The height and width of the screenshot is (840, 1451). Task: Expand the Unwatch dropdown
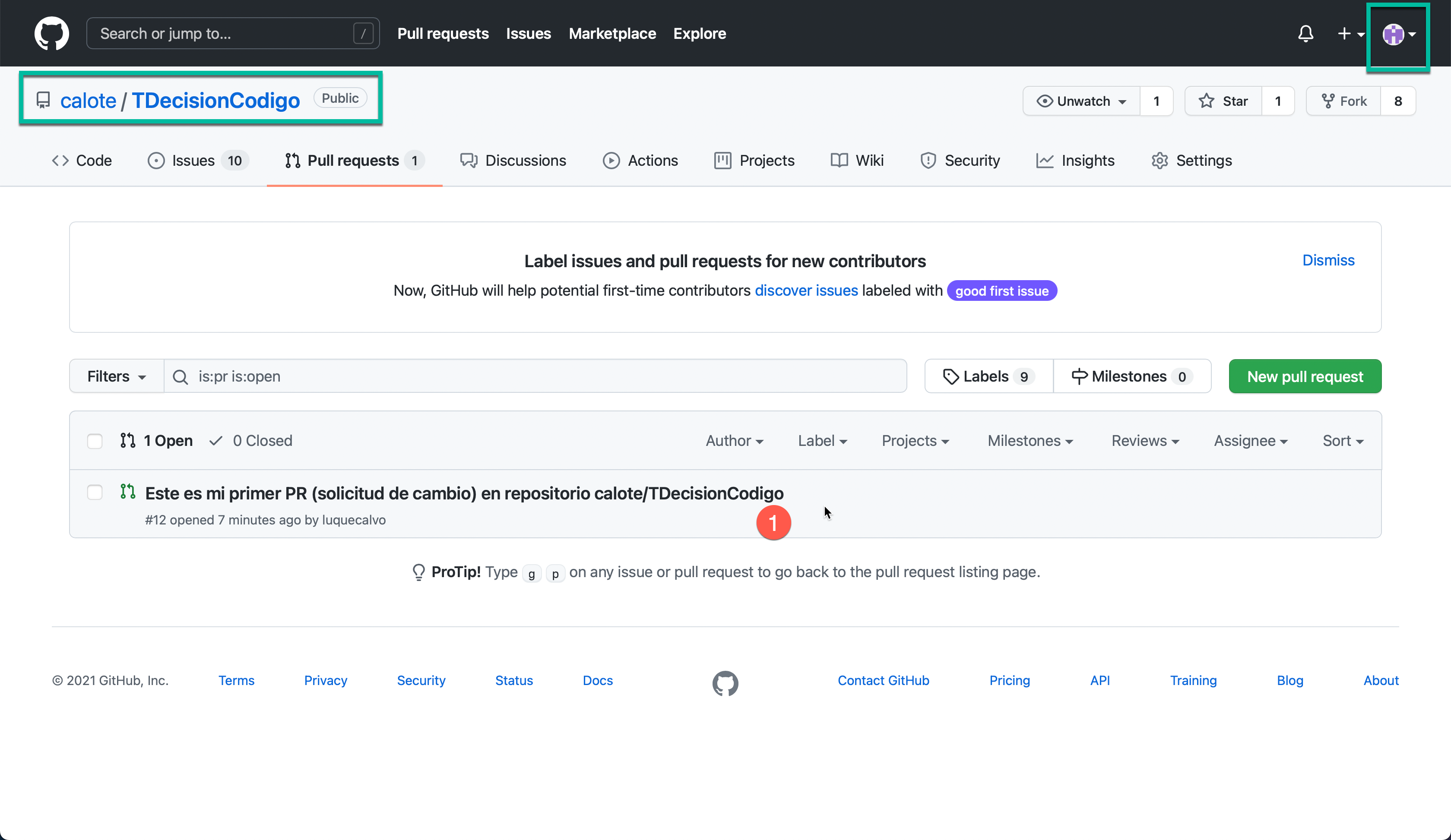point(1081,101)
